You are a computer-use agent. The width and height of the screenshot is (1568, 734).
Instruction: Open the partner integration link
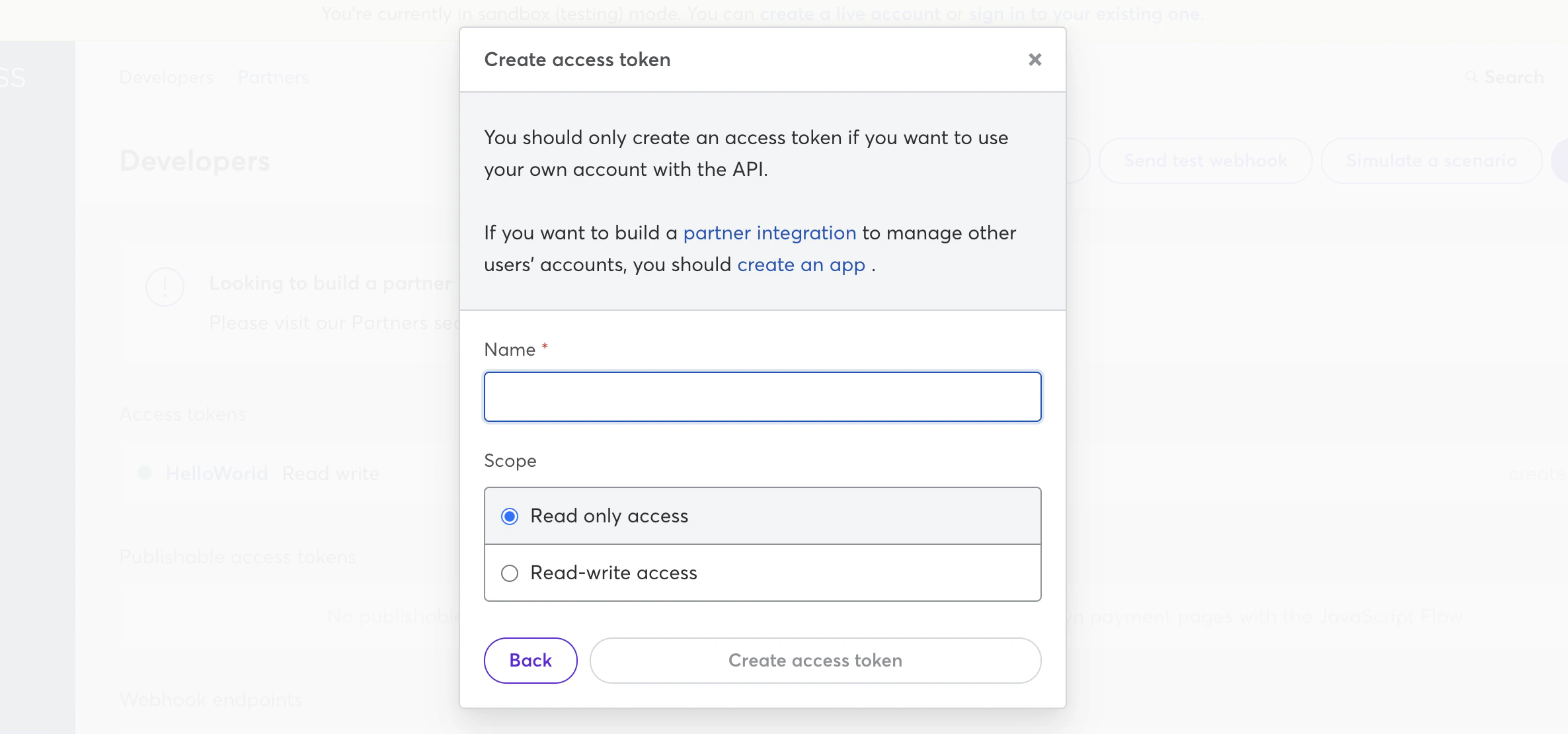click(769, 233)
